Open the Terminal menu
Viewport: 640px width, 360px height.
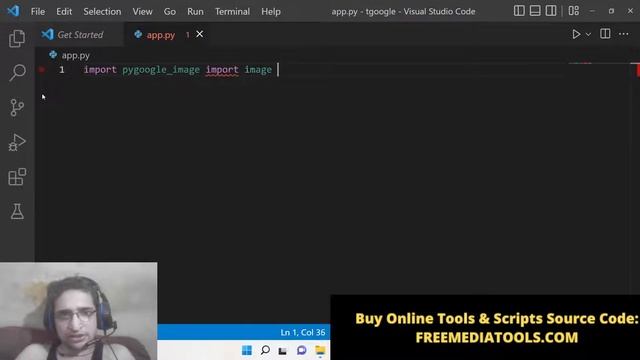(232, 11)
